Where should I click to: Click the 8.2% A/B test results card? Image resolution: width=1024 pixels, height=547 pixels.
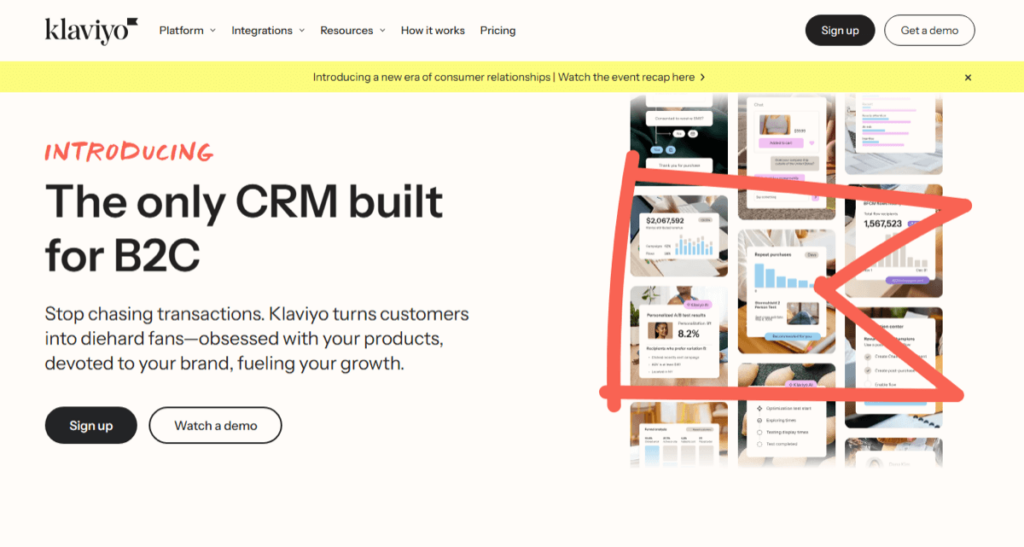click(x=679, y=336)
